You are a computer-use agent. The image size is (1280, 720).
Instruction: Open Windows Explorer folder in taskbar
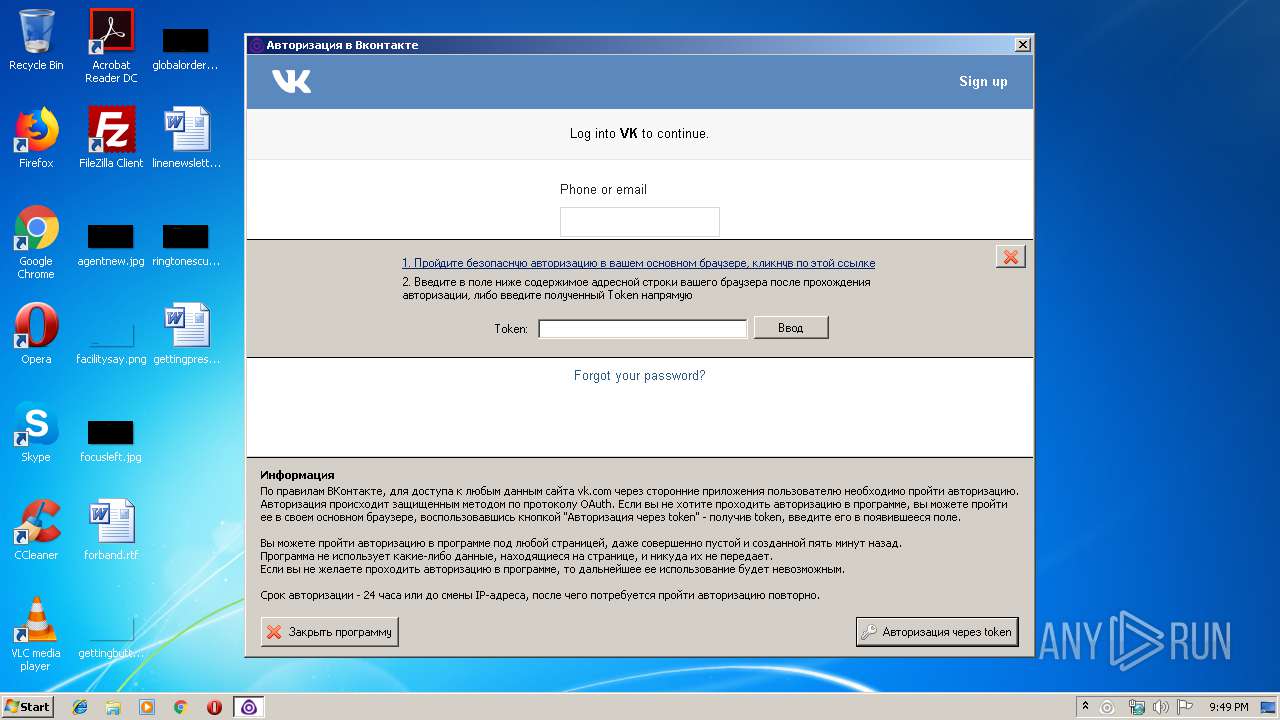(113, 707)
